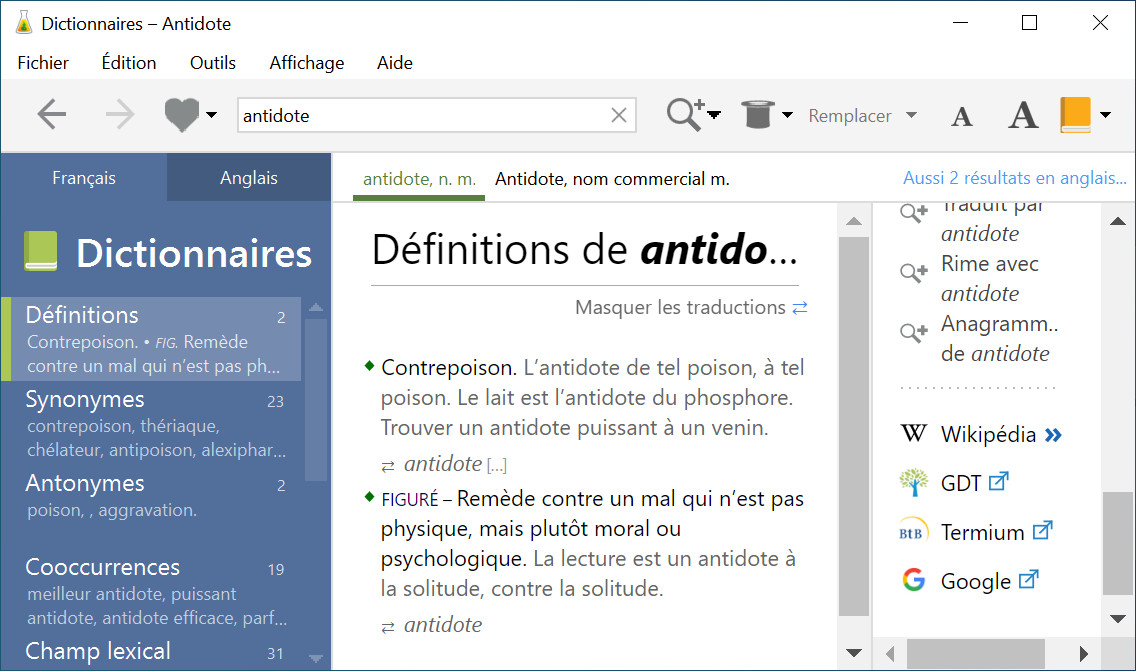Click the definitions pane scroll down arrow
The width and height of the screenshot is (1136, 671).
tap(854, 653)
